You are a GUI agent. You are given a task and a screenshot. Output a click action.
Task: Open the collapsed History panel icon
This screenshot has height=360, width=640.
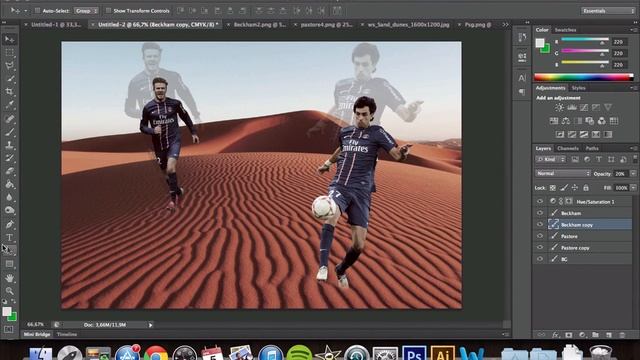click(x=522, y=38)
